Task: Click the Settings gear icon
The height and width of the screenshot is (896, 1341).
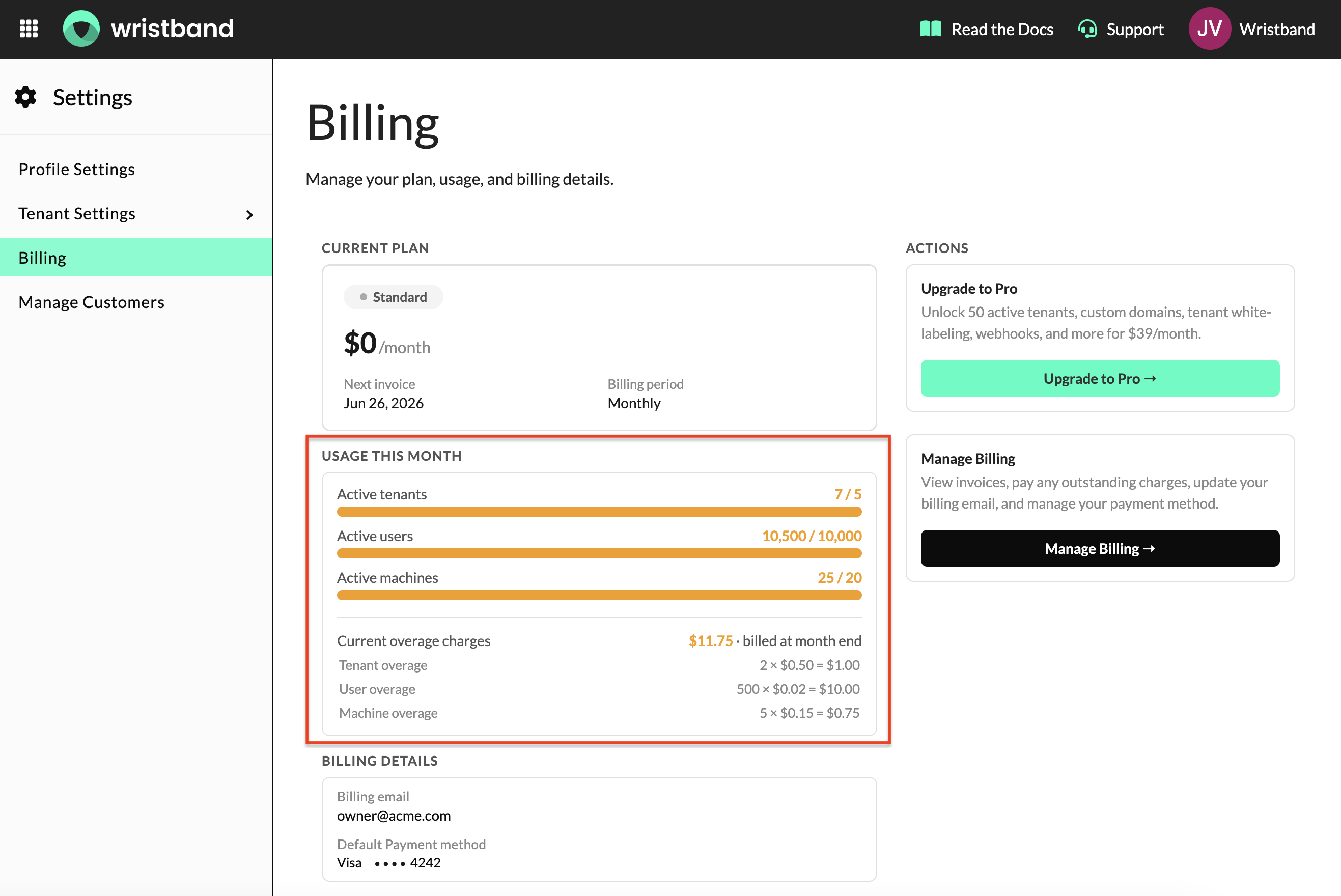Action: click(26, 97)
